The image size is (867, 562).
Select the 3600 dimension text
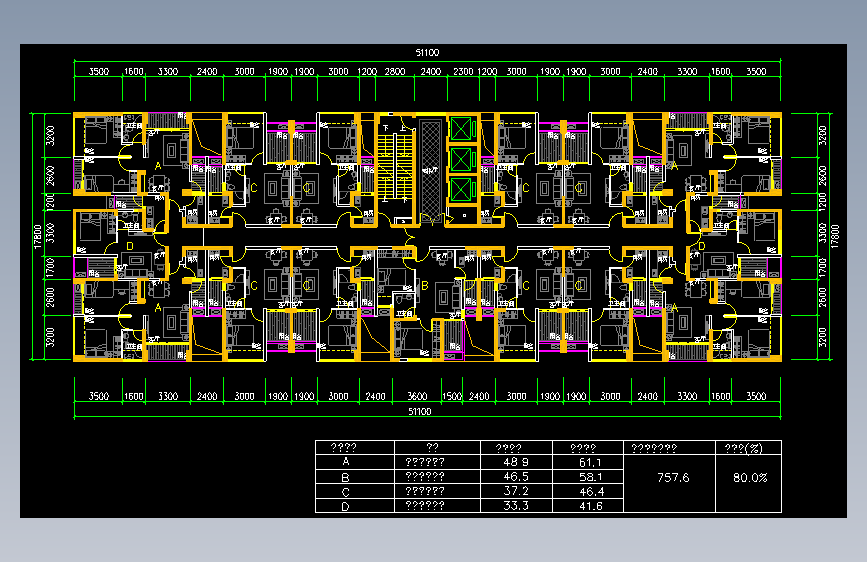pyautogui.click(x=417, y=396)
